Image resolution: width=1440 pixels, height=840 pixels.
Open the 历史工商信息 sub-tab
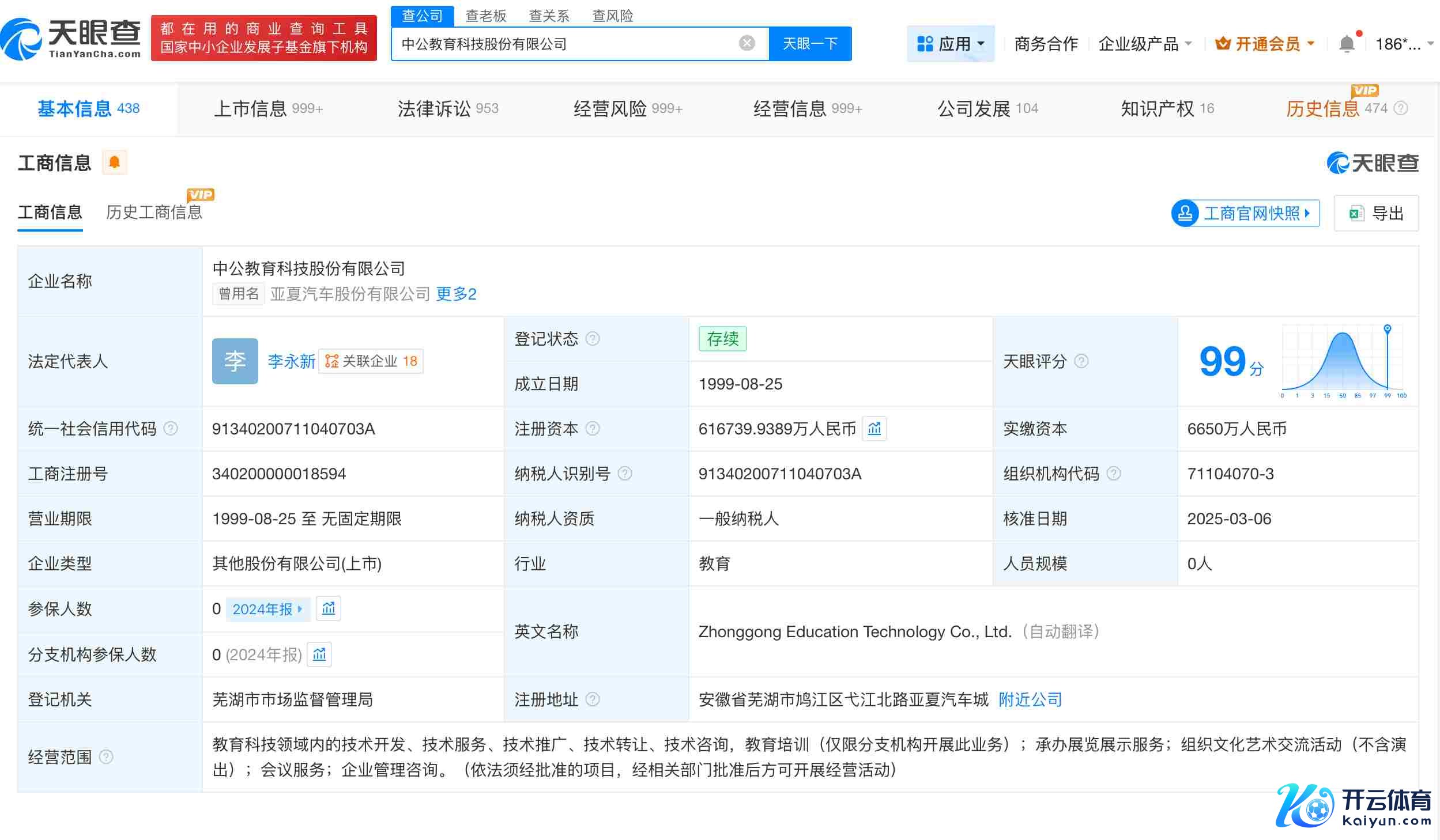[154, 213]
